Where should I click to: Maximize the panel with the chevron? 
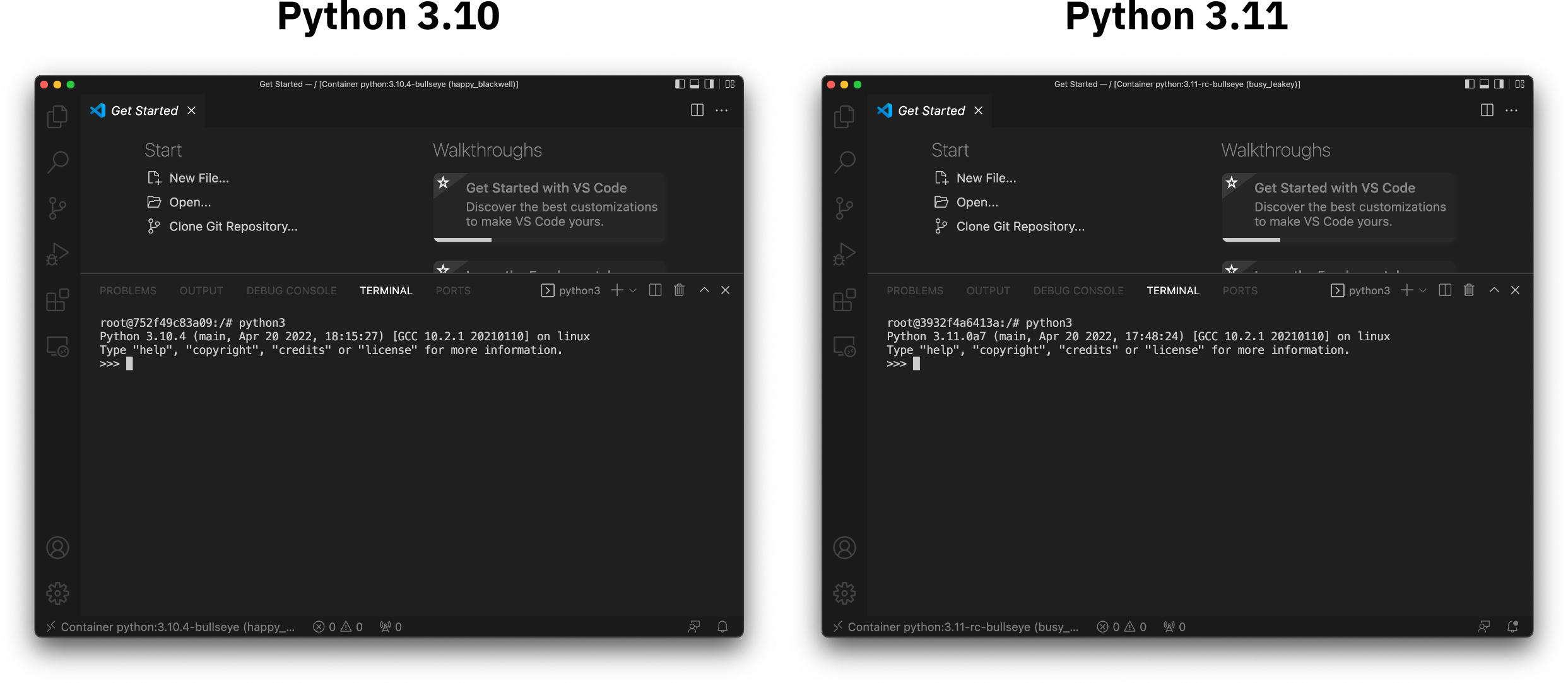click(x=704, y=290)
